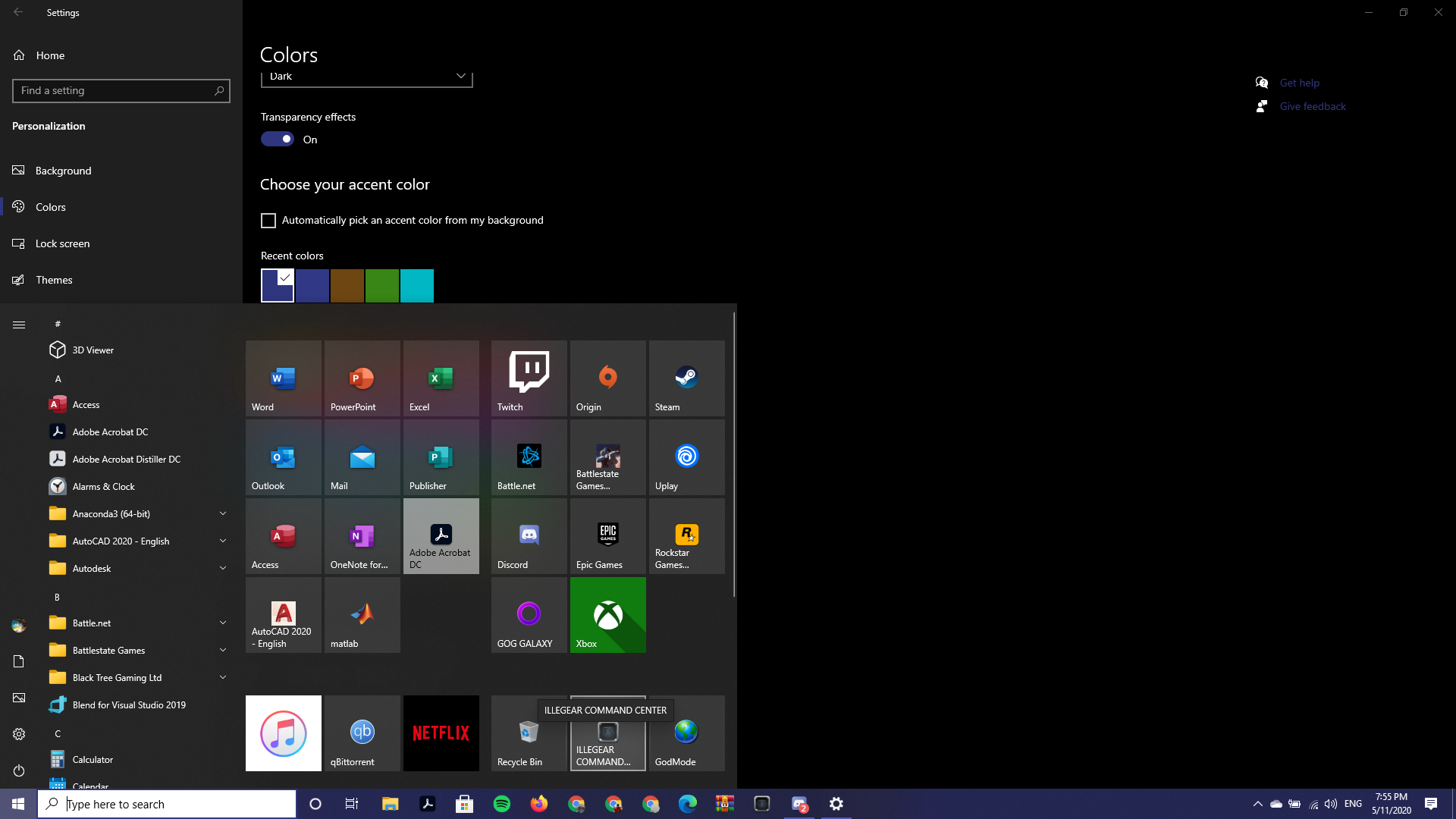Launch Origin from Start tiles

(x=607, y=378)
